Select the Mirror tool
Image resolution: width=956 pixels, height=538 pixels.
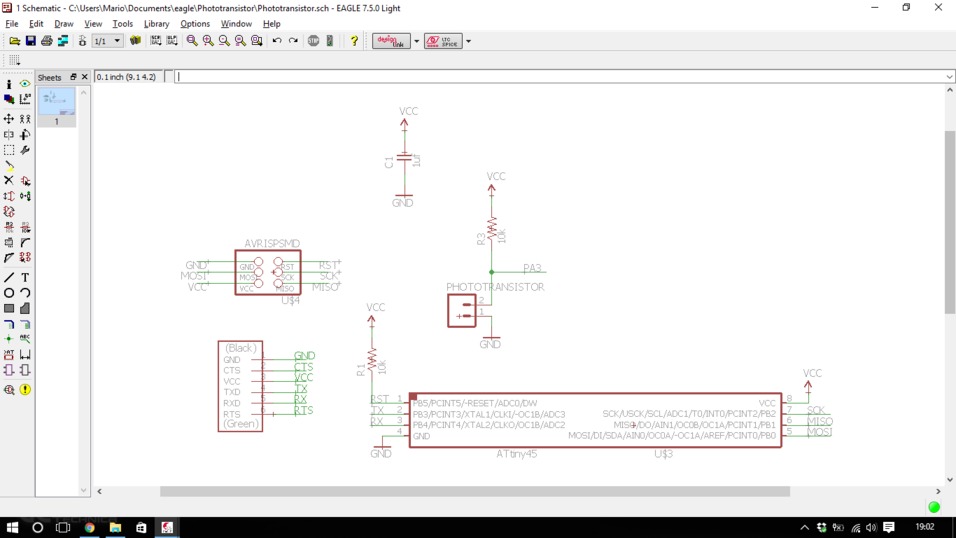[9, 134]
